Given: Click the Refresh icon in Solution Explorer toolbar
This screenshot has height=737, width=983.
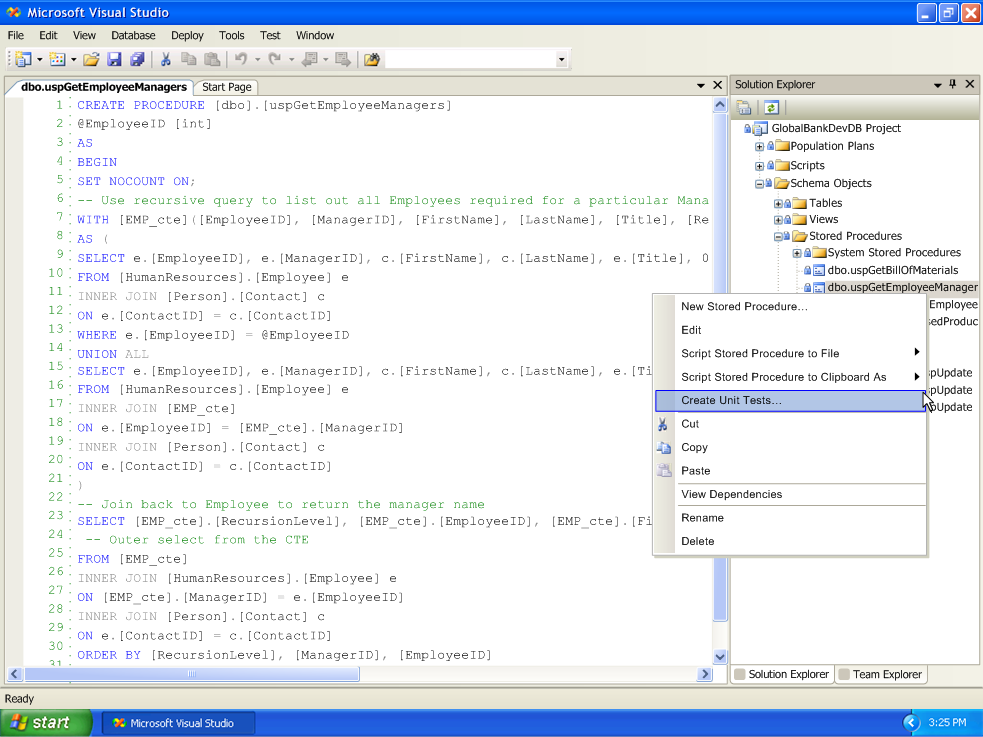Looking at the screenshot, I should [x=771, y=107].
